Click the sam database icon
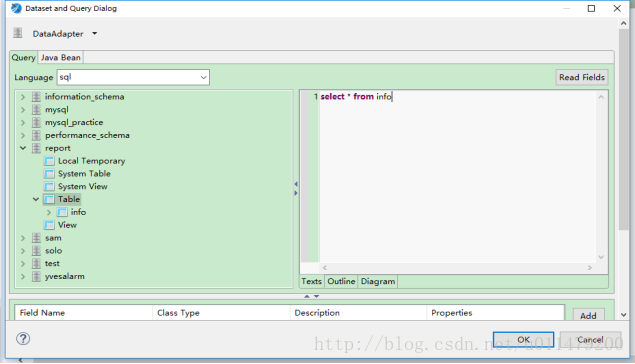 (x=36, y=238)
